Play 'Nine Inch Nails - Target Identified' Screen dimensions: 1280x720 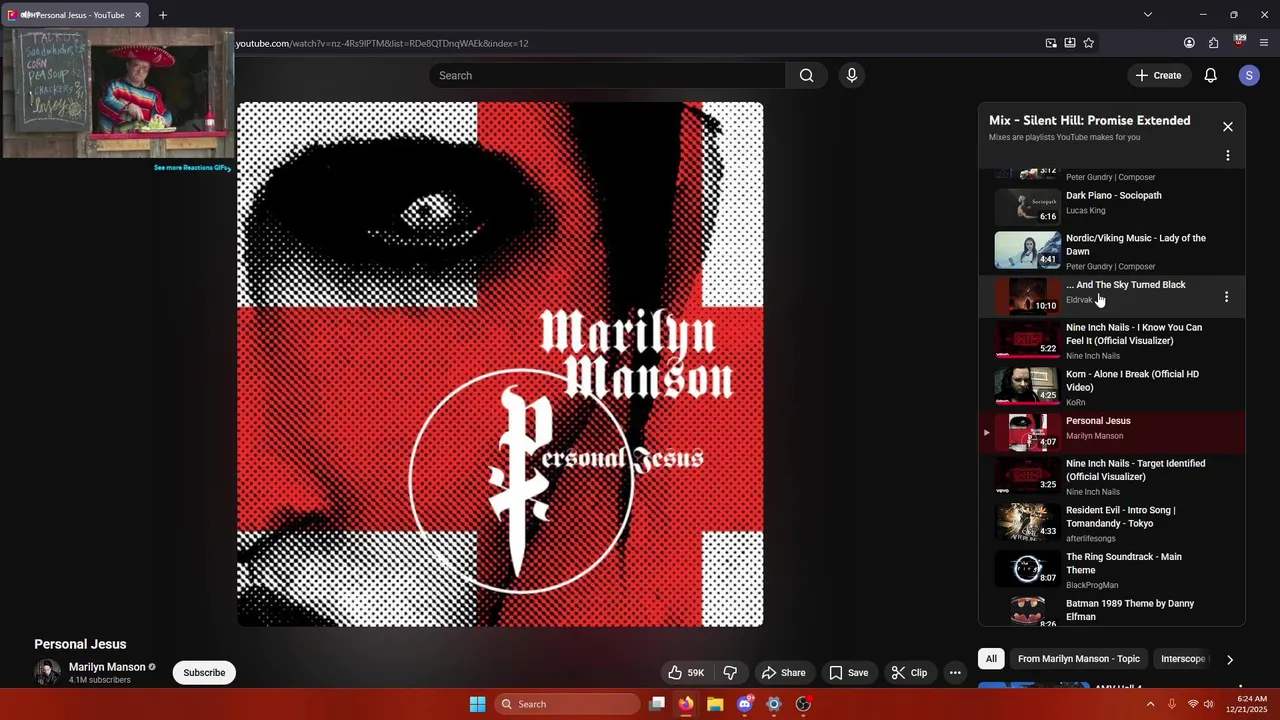click(x=1111, y=477)
